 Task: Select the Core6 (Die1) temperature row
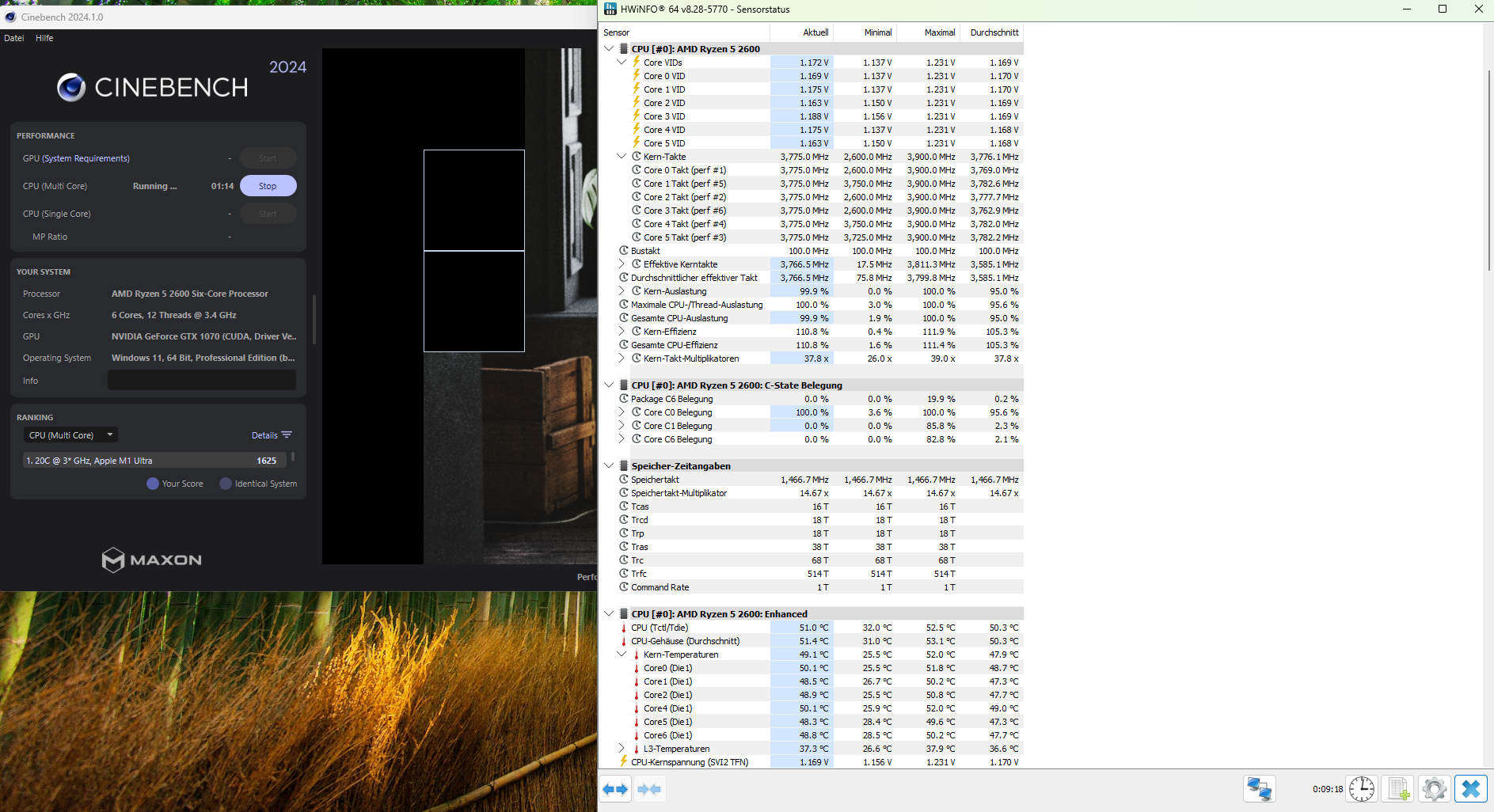(x=812, y=735)
